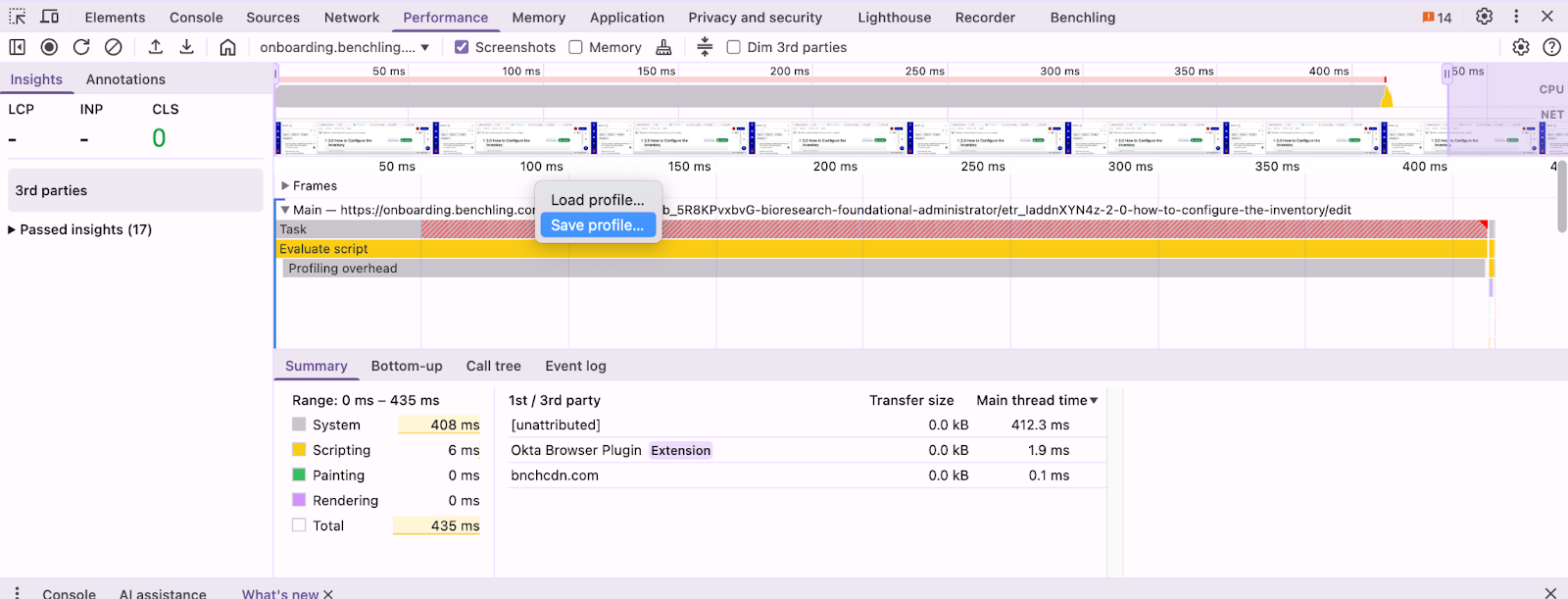Open the Annotations tab
This screenshot has width=1568, height=599.
pos(125,79)
